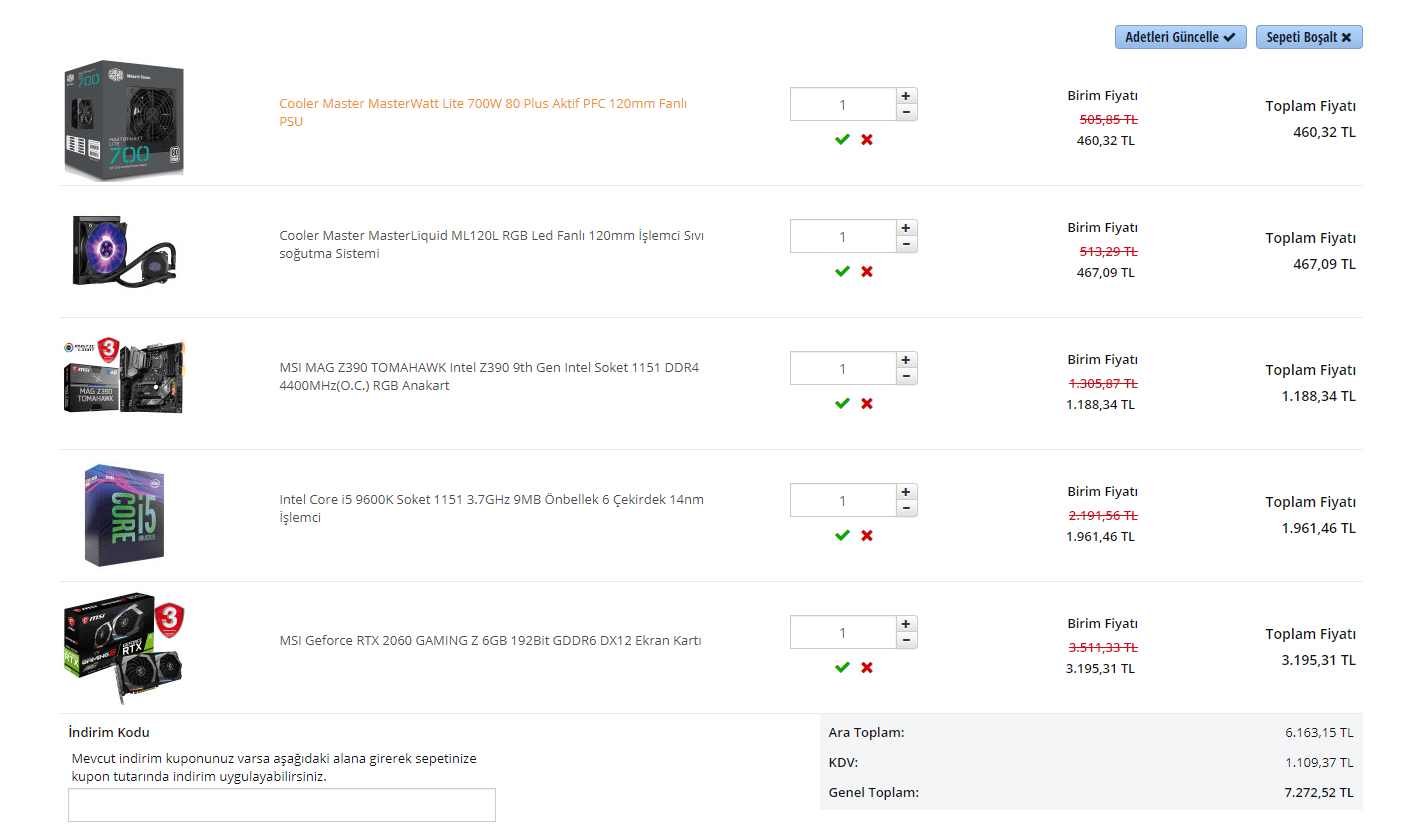Increase quantity of MasterLiquid ML120L cooler
This screenshot has width=1425, height=826.
906,228
